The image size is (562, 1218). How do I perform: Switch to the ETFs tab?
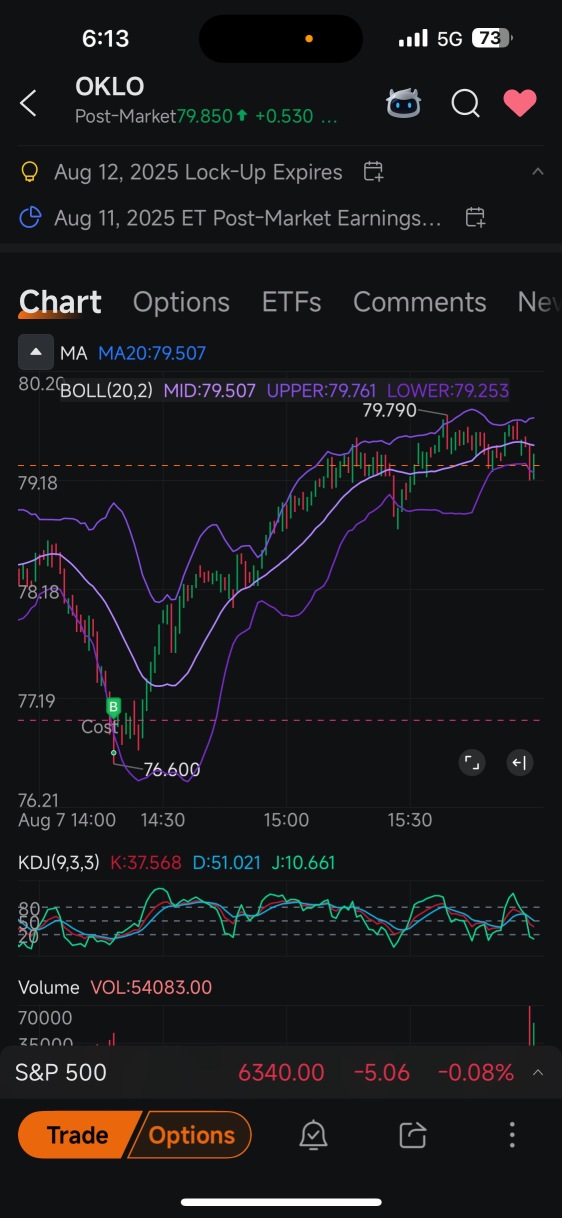291,302
